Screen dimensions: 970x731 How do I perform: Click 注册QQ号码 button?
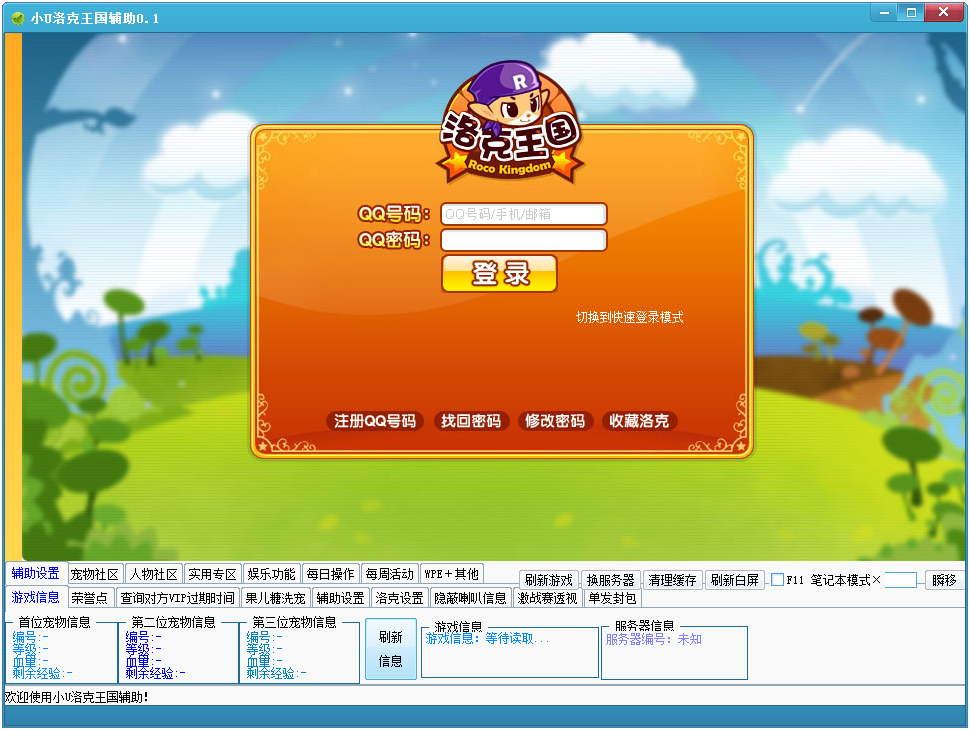[x=375, y=421]
